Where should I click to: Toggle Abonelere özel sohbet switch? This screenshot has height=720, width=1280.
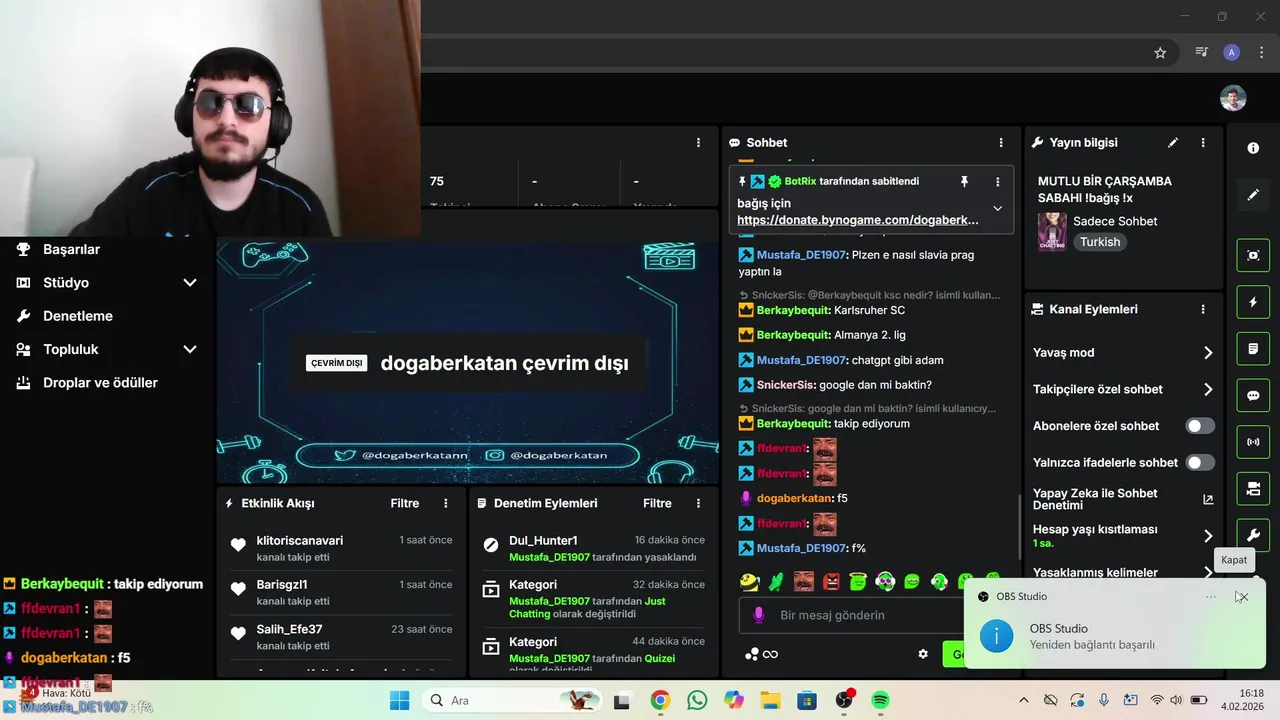[1200, 426]
